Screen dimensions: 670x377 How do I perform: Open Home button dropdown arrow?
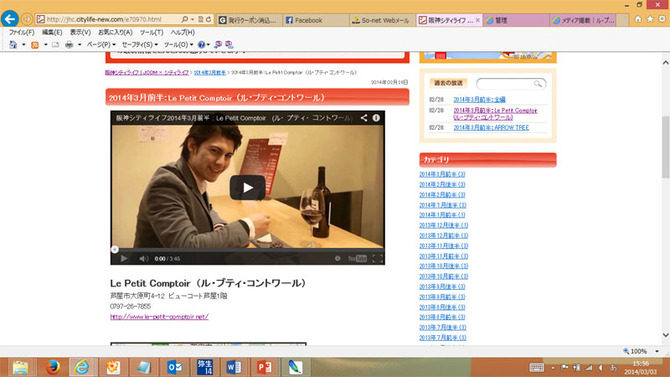24,44
